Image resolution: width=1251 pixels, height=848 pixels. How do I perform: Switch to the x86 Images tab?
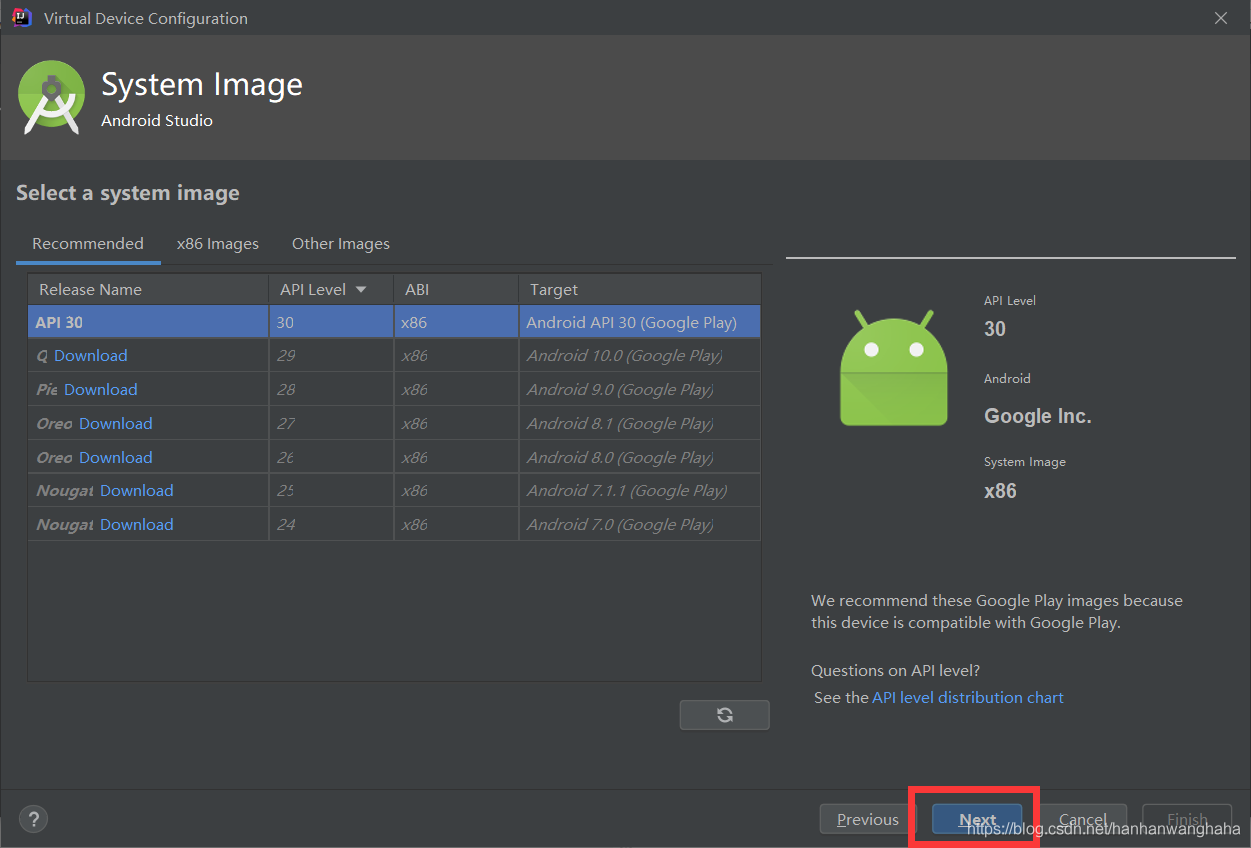pos(217,243)
